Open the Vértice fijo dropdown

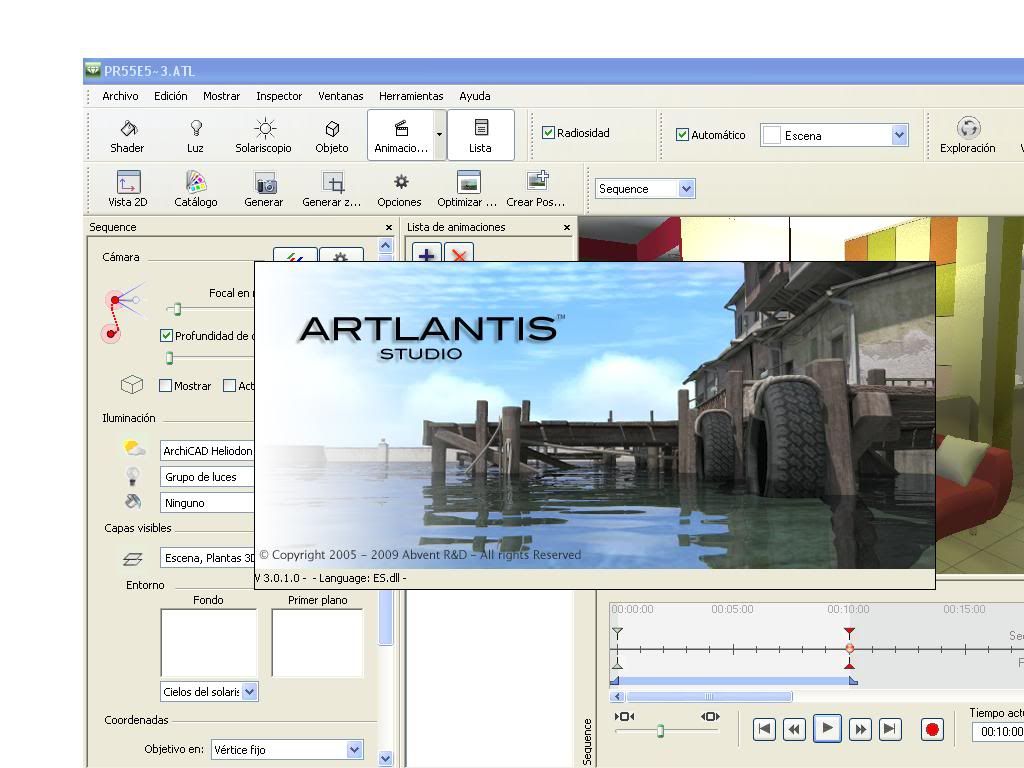tap(287, 750)
